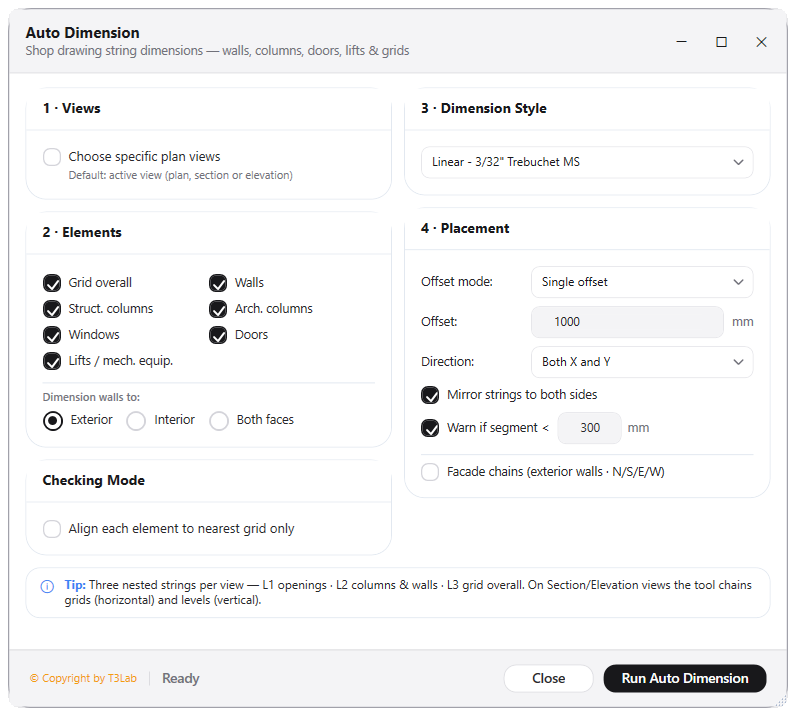Click the window resize grip corner
Image resolution: width=796 pixels, height=716 pixels.
(781, 701)
